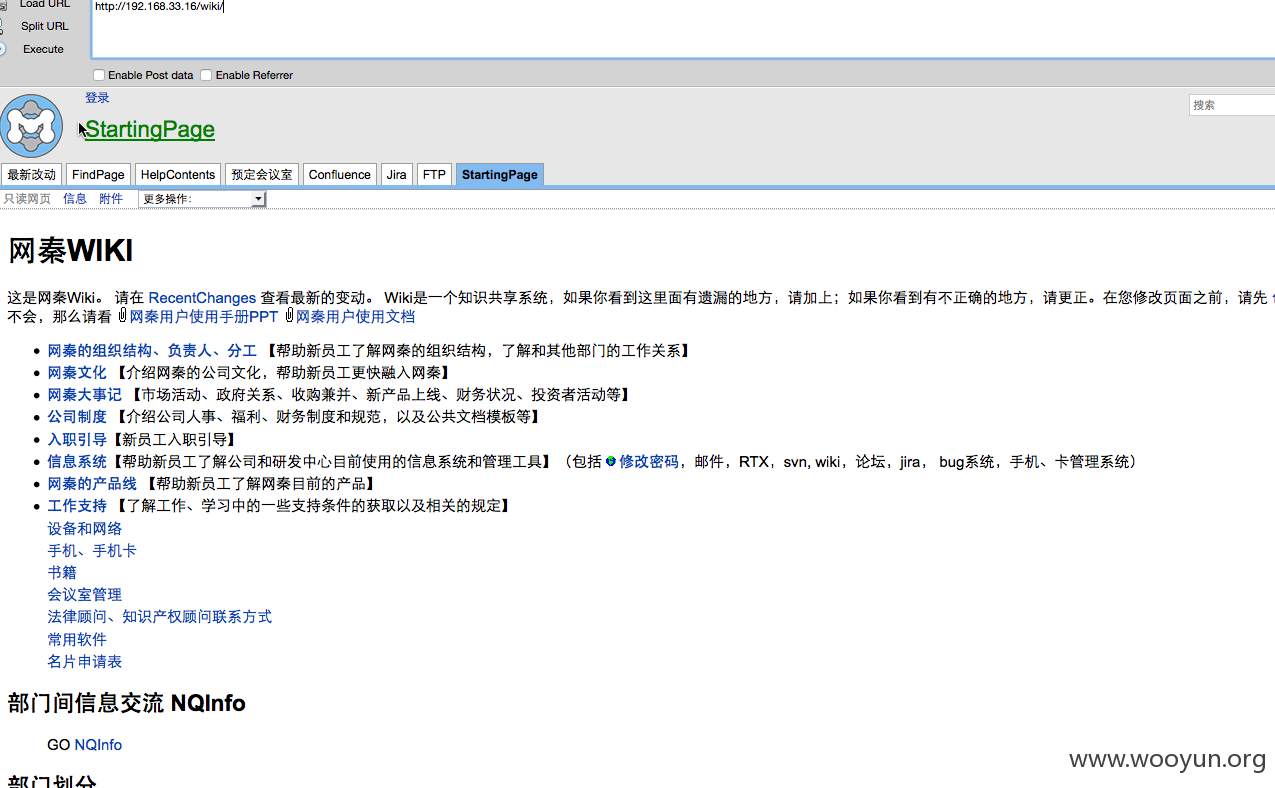The height and width of the screenshot is (788, 1275).
Task: Open the 会议室管理 link
Action: click(x=84, y=594)
